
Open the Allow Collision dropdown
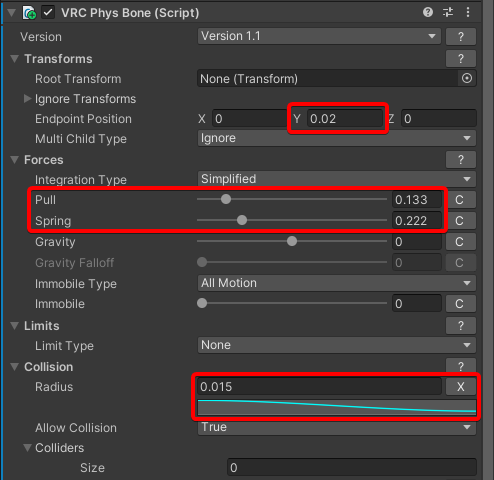click(x=337, y=427)
